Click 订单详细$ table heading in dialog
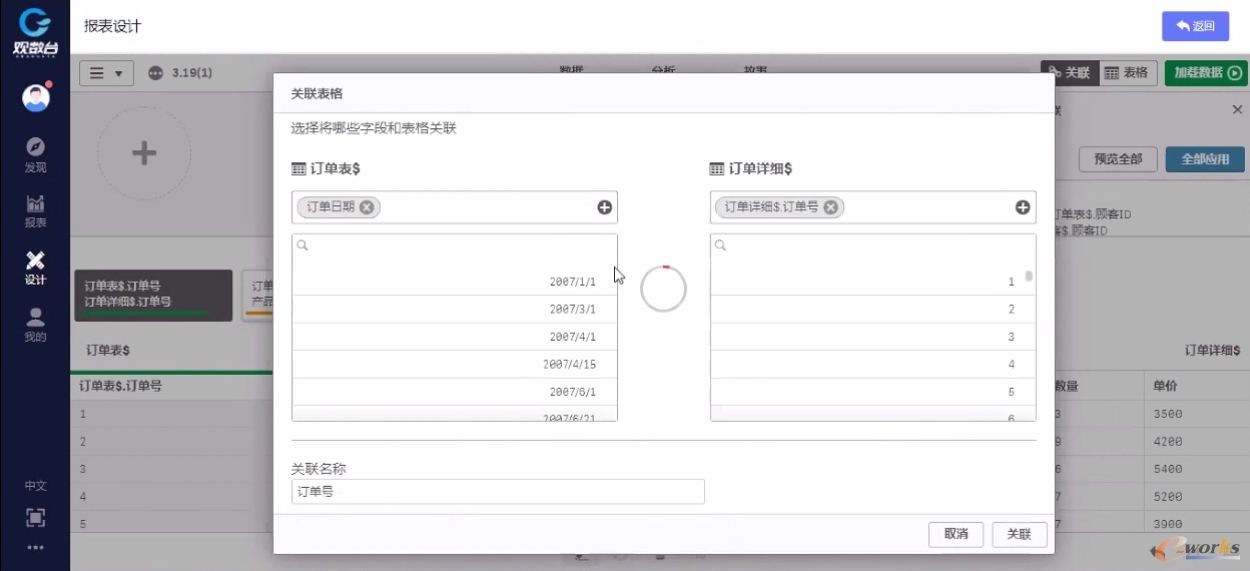The height and width of the screenshot is (571, 1250). tap(760, 169)
